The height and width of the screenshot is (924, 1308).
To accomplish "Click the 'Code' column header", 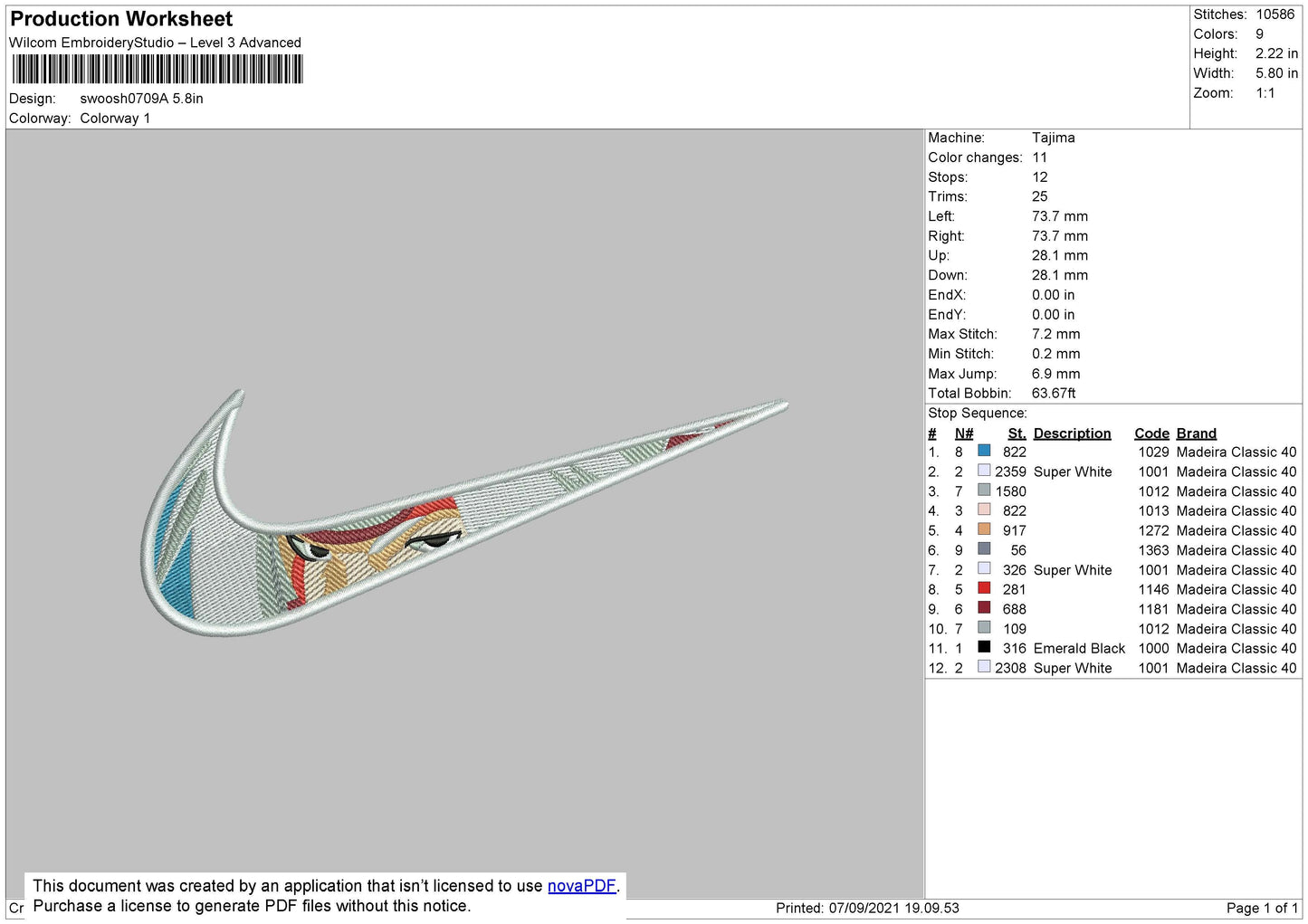I will 1152,433.
